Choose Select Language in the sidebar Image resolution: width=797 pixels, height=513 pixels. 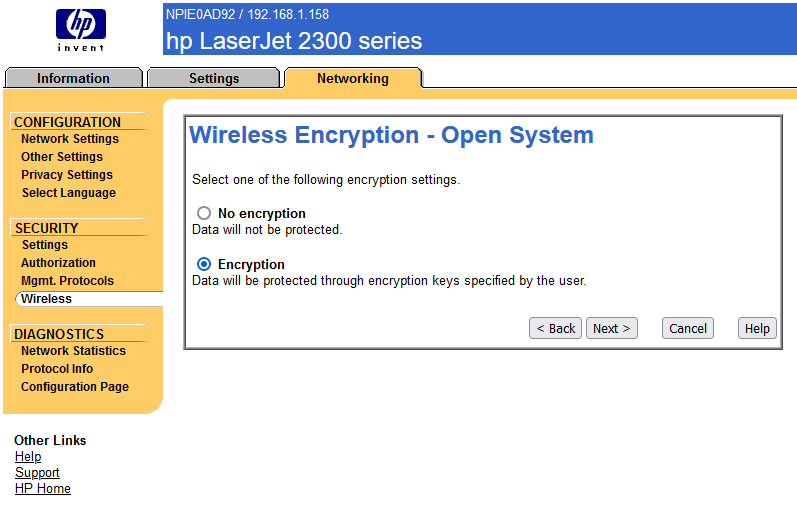point(69,193)
